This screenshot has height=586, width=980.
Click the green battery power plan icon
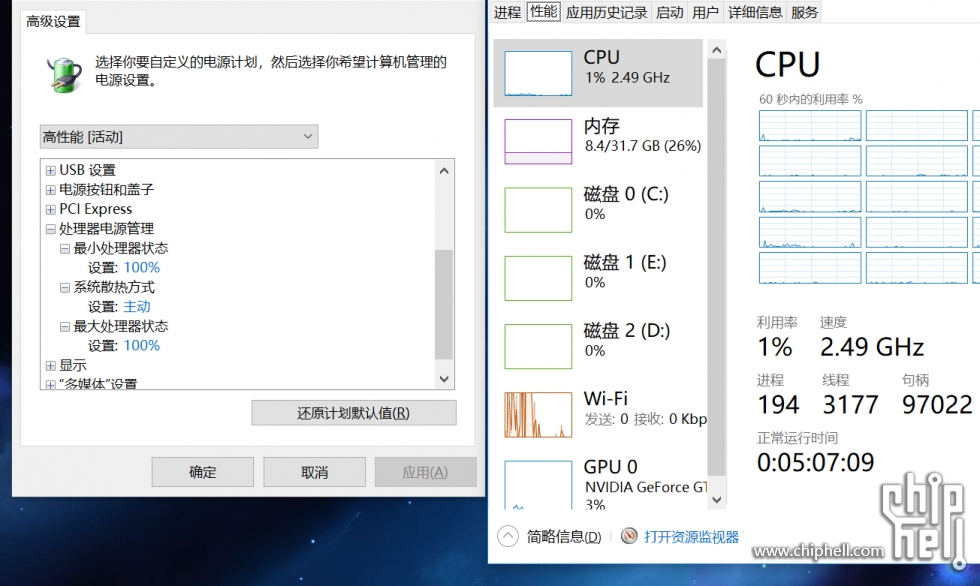pyautogui.click(x=64, y=72)
